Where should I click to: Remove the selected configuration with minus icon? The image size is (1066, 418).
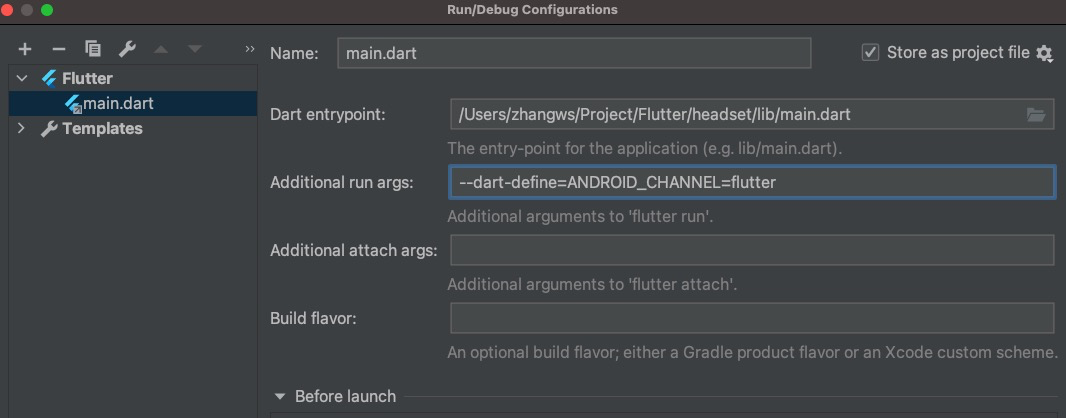[59, 49]
